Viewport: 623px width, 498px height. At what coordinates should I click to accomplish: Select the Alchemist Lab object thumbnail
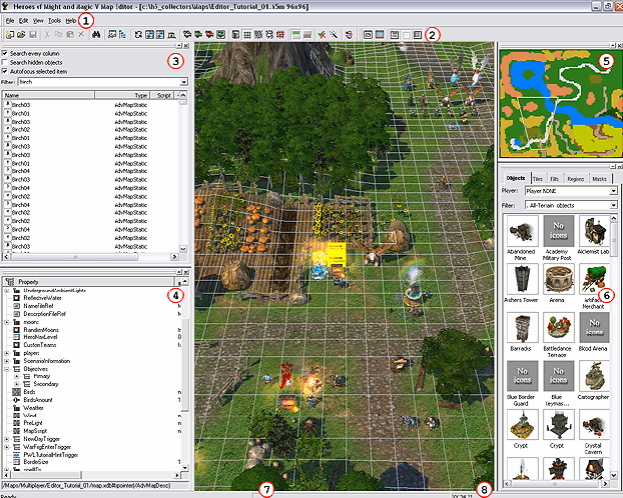click(594, 231)
